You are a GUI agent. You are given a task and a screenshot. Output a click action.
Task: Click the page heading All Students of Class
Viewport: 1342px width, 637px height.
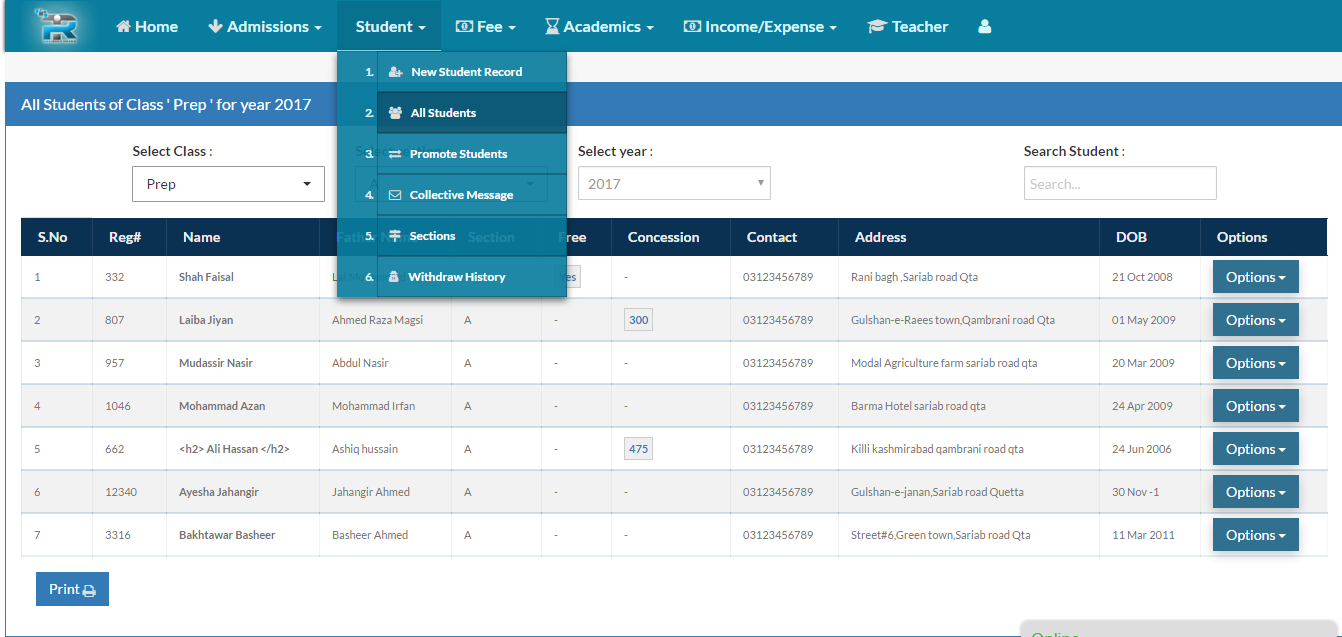click(166, 104)
